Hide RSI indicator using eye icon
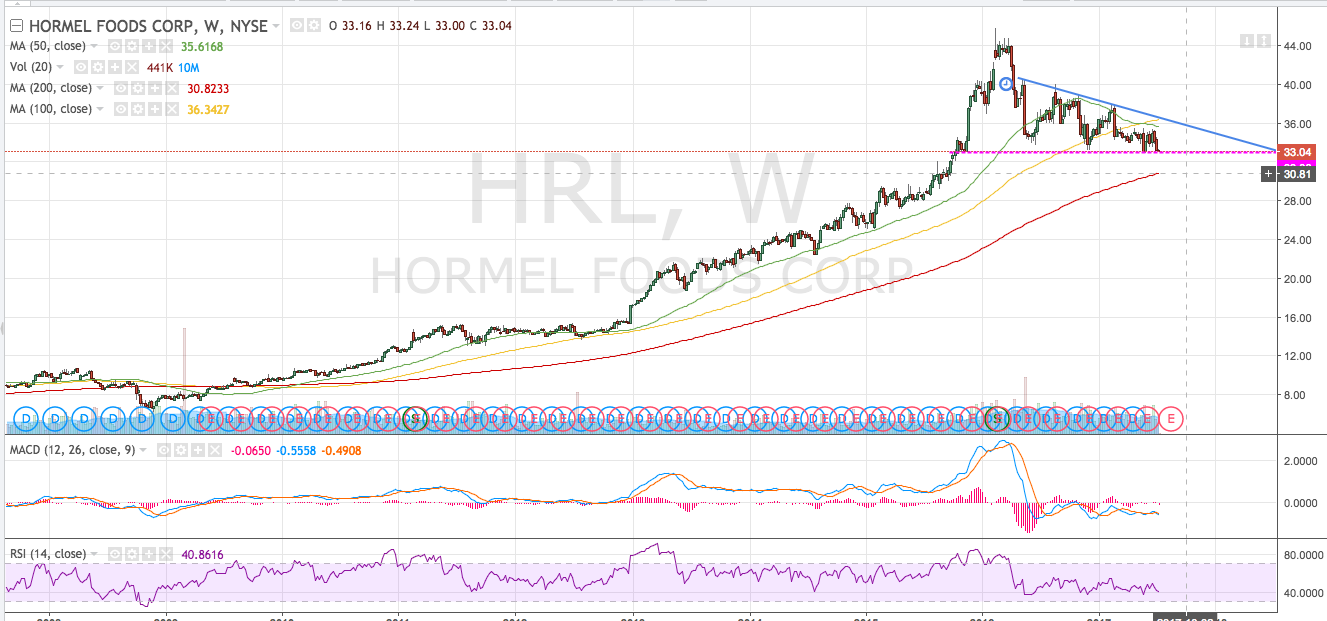1327x621 pixels. (x=115, y=553)
